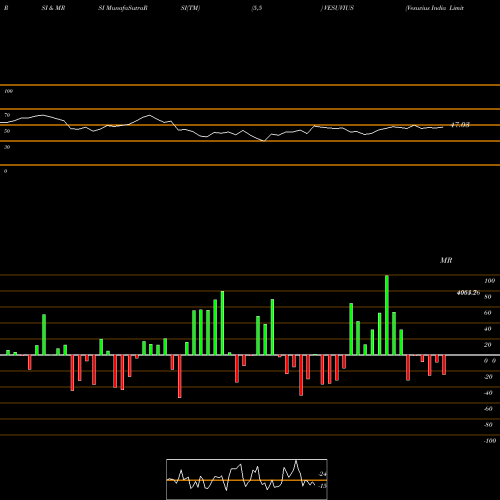This screenshot has width=500, height=500.
Task: Click the end point of the white RSI line
Action: click(443, 127)
